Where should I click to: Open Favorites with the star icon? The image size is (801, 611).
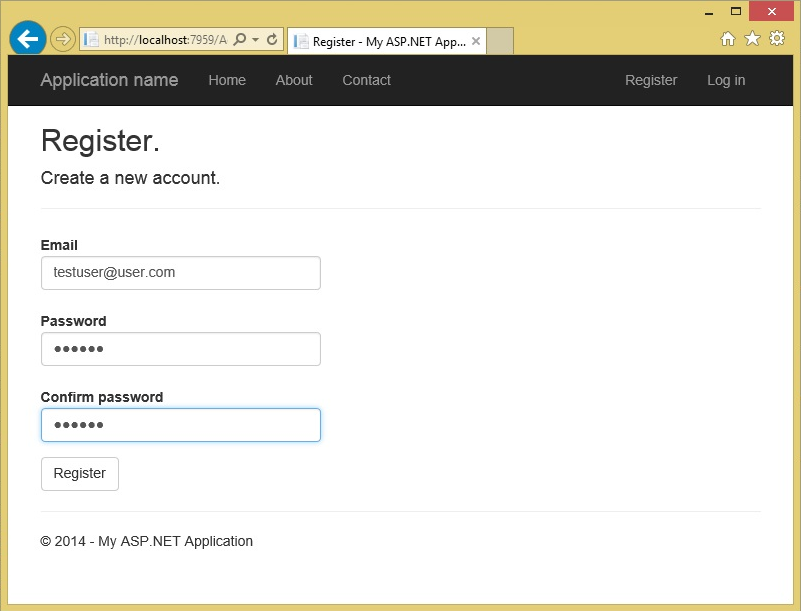point(752,39)
